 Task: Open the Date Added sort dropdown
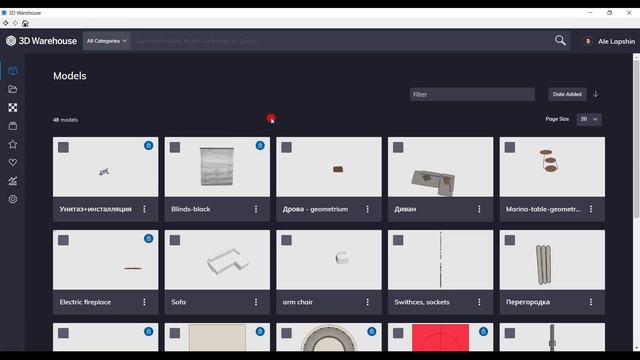567,94
